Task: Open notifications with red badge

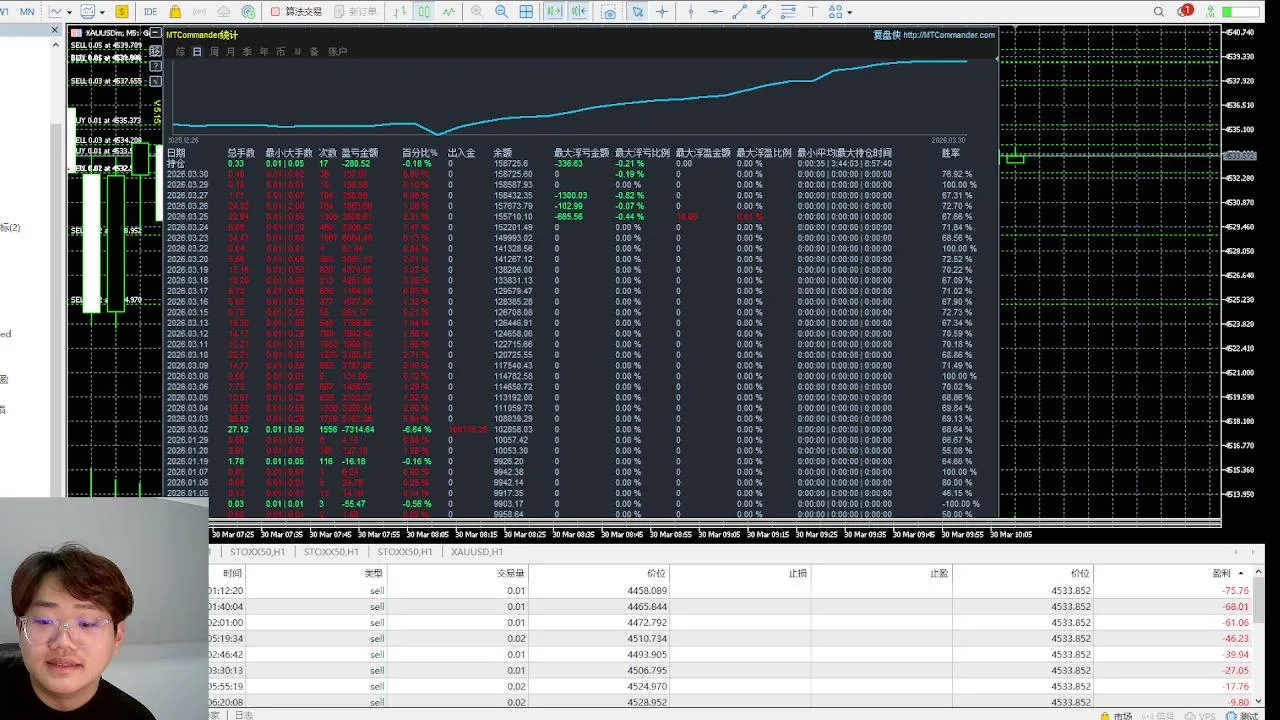Action: pyautogui.click(x=1184, y=12)
